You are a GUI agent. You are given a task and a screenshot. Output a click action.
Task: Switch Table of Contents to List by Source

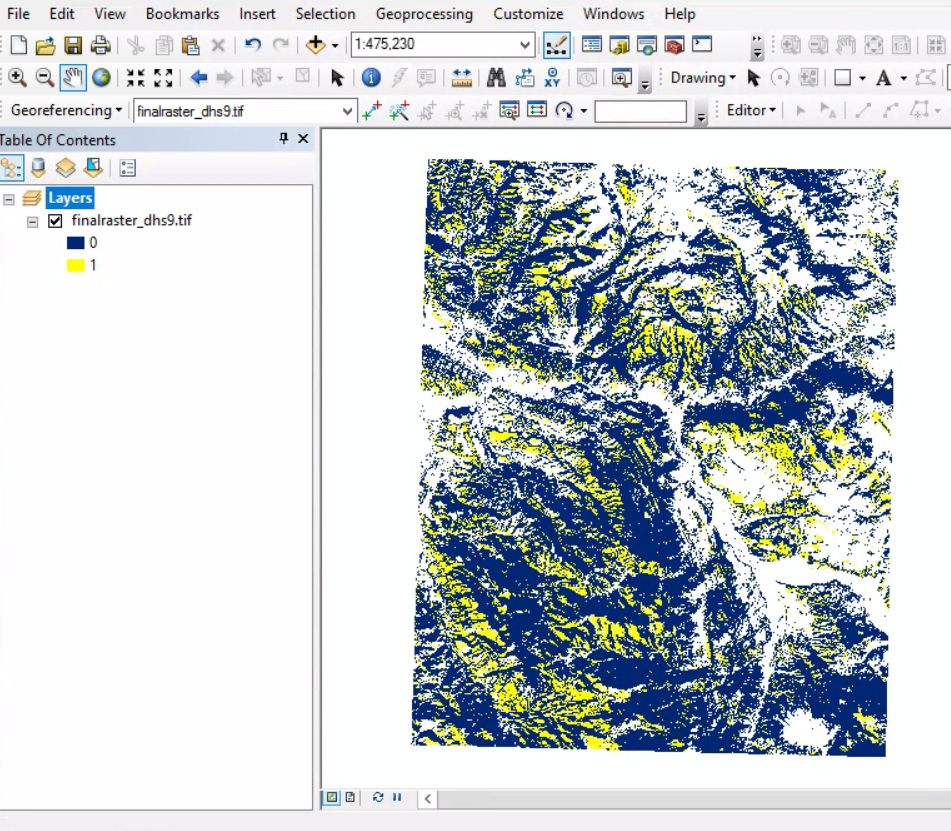pos(37,167)
